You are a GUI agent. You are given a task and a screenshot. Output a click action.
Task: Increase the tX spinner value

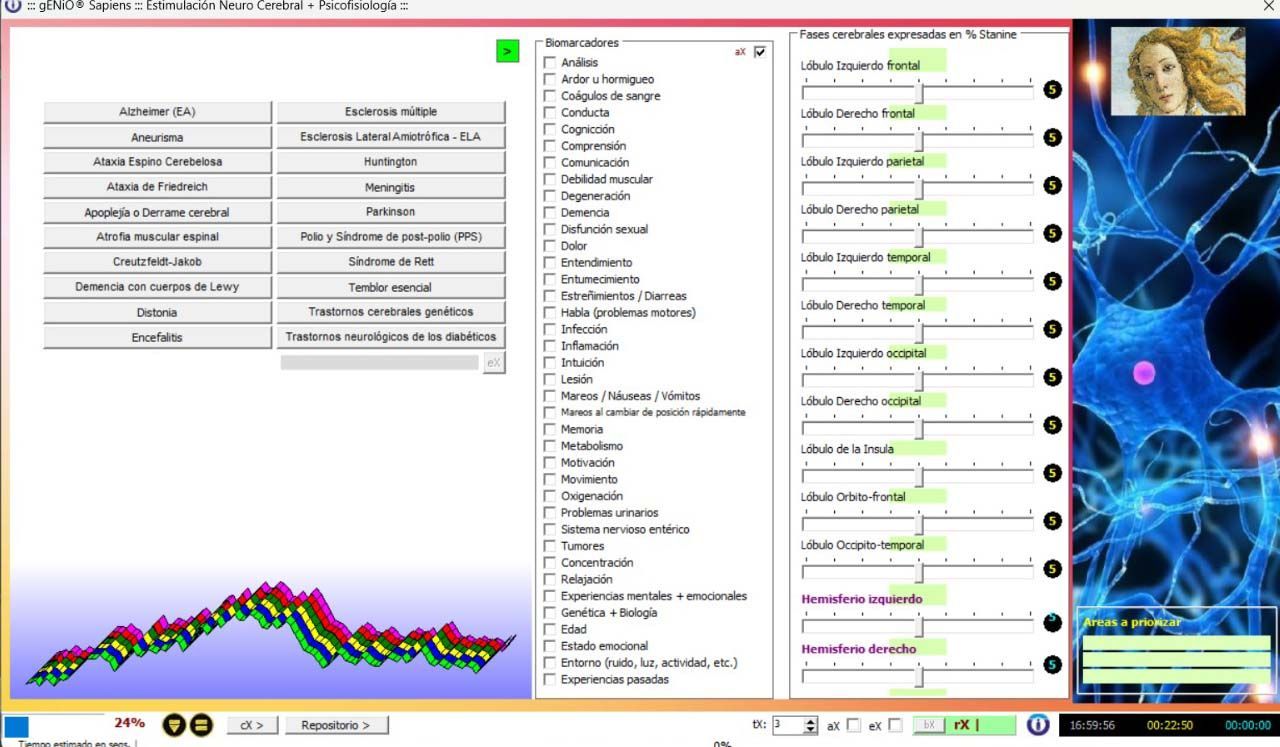[x=810, y=720]
